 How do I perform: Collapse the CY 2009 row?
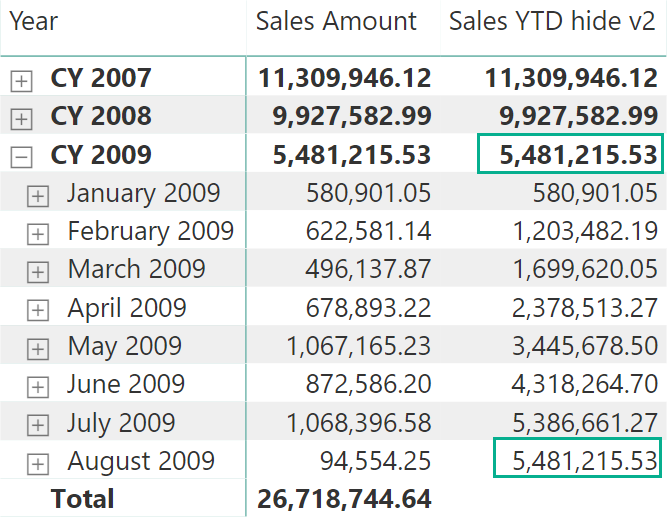pyautogui.click(x=21, y=157)
